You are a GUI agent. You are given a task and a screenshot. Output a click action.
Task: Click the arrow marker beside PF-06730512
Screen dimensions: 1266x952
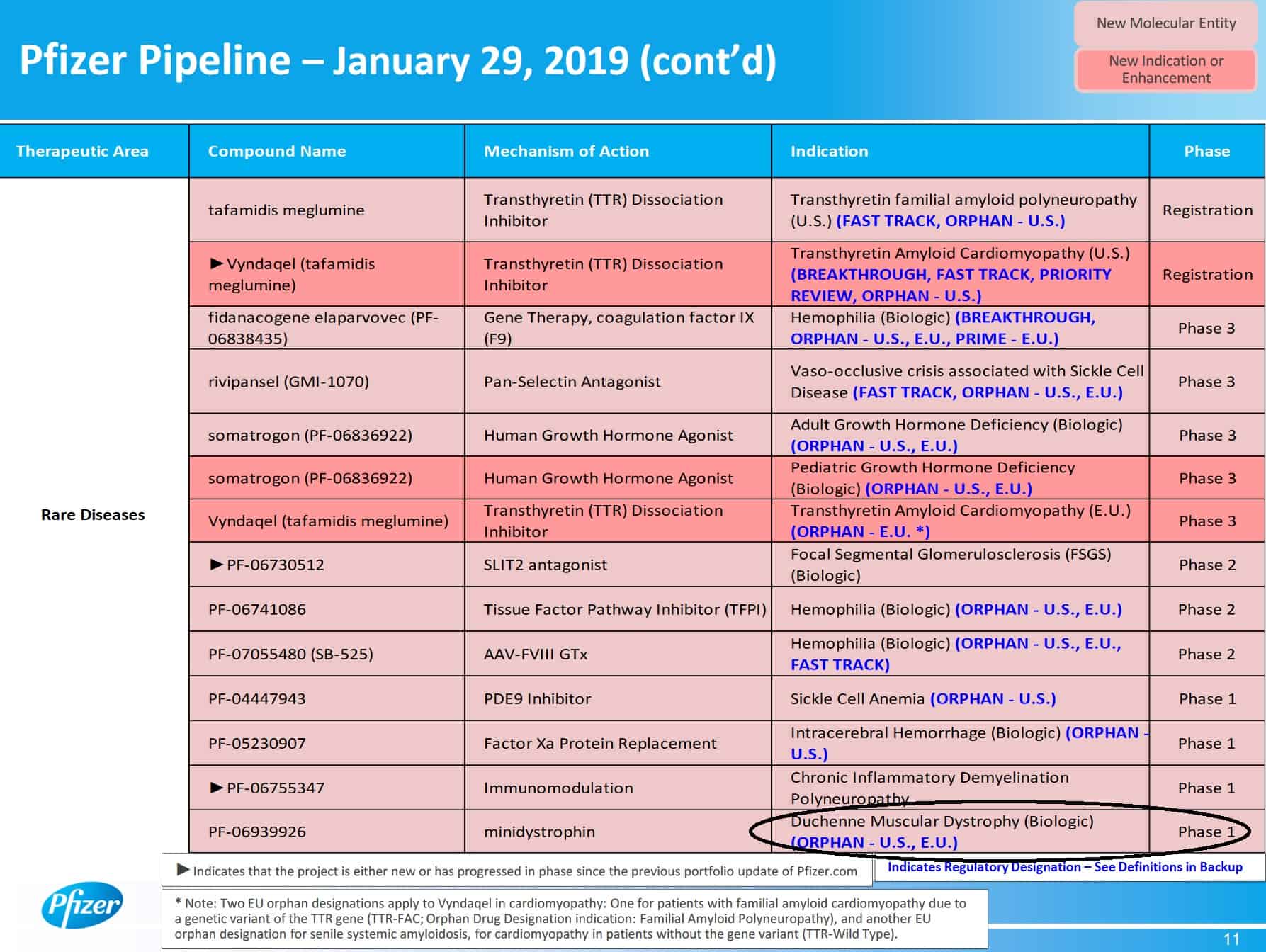pos(217,565)
